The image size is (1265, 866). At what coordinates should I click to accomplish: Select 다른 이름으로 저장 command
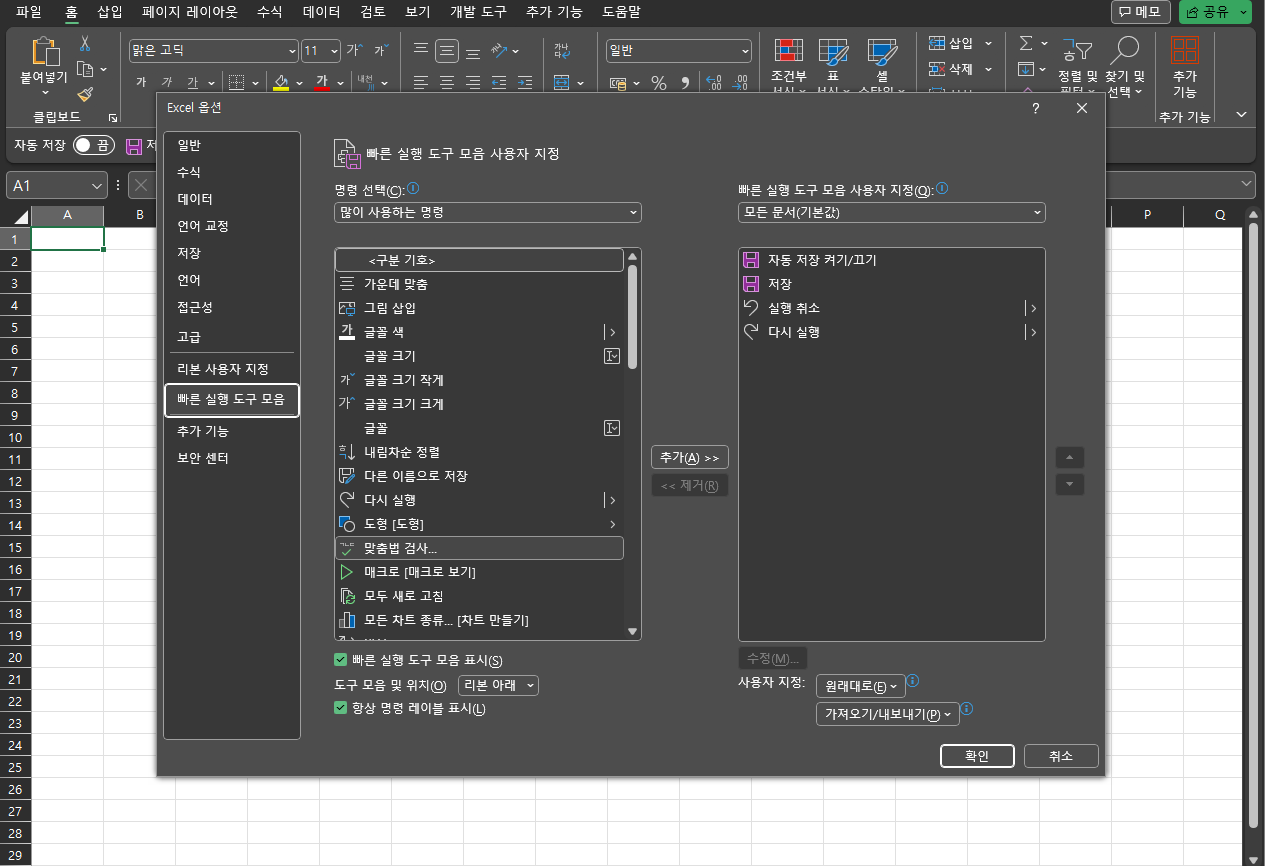click(479, 476)
